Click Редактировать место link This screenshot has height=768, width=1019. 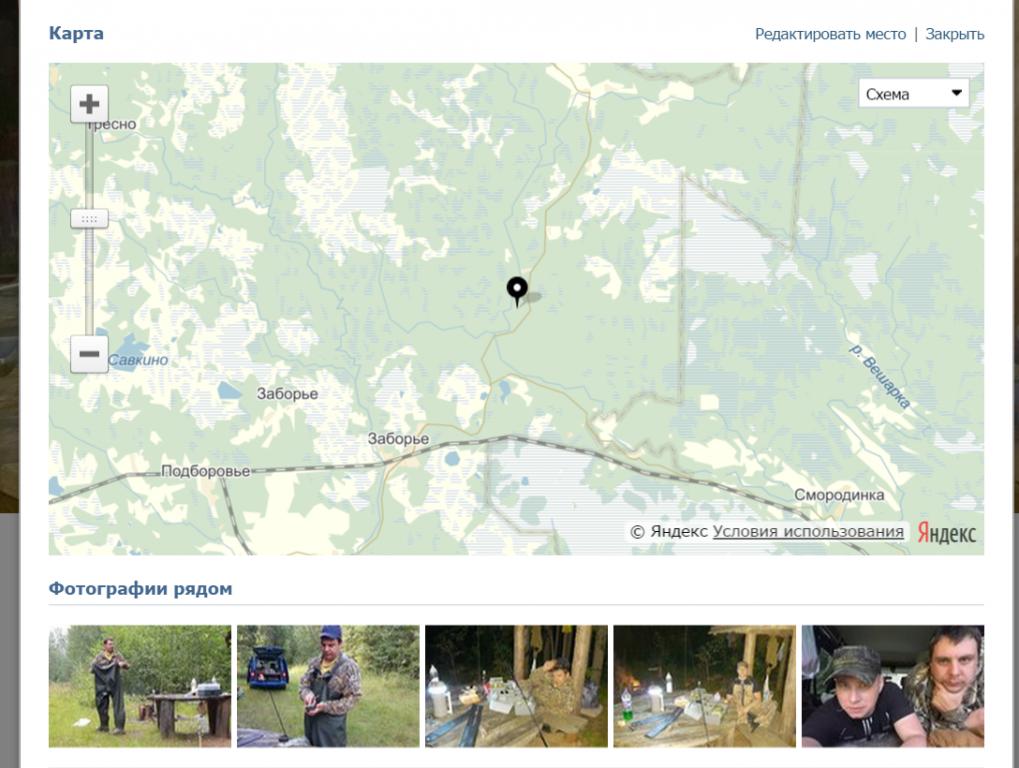pos(830,34)
